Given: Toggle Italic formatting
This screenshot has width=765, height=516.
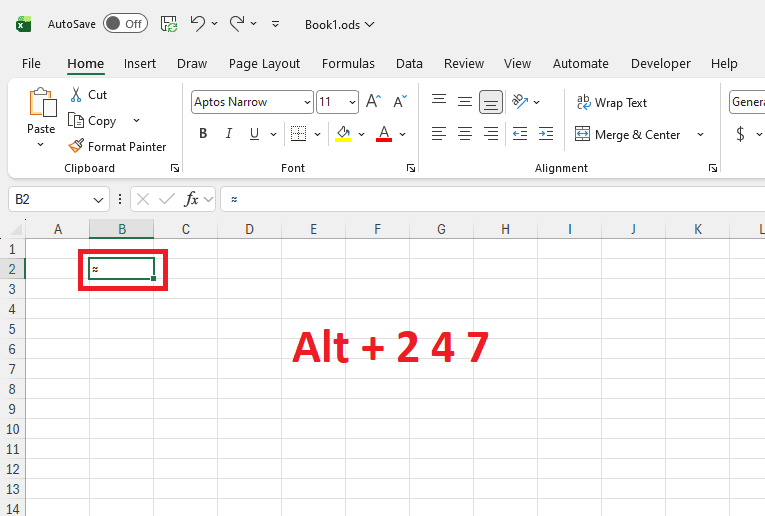Looking at the screenshot, I should pos(229,134).
